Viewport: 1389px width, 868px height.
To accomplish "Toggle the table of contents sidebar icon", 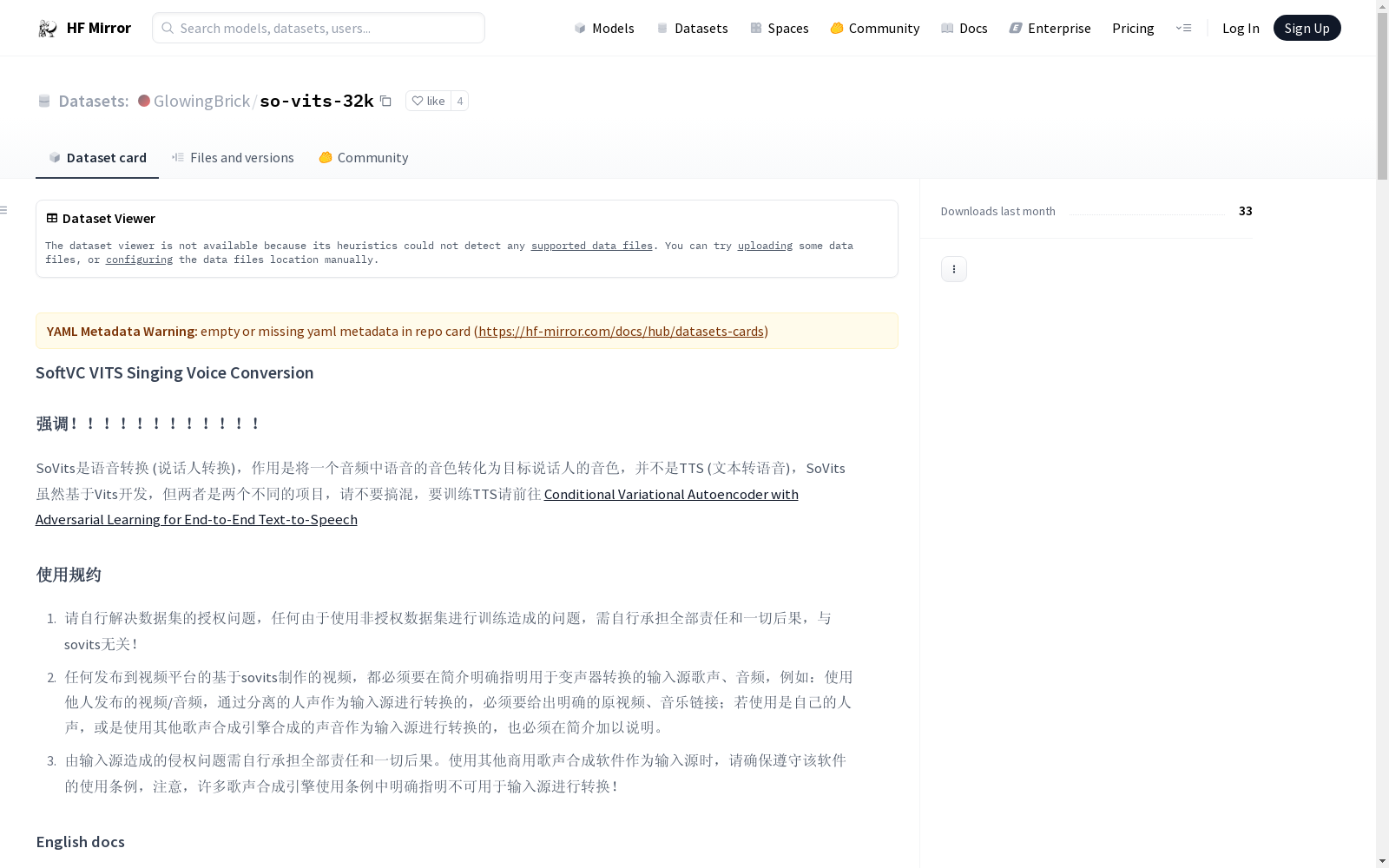I will [x=4, y=210].
